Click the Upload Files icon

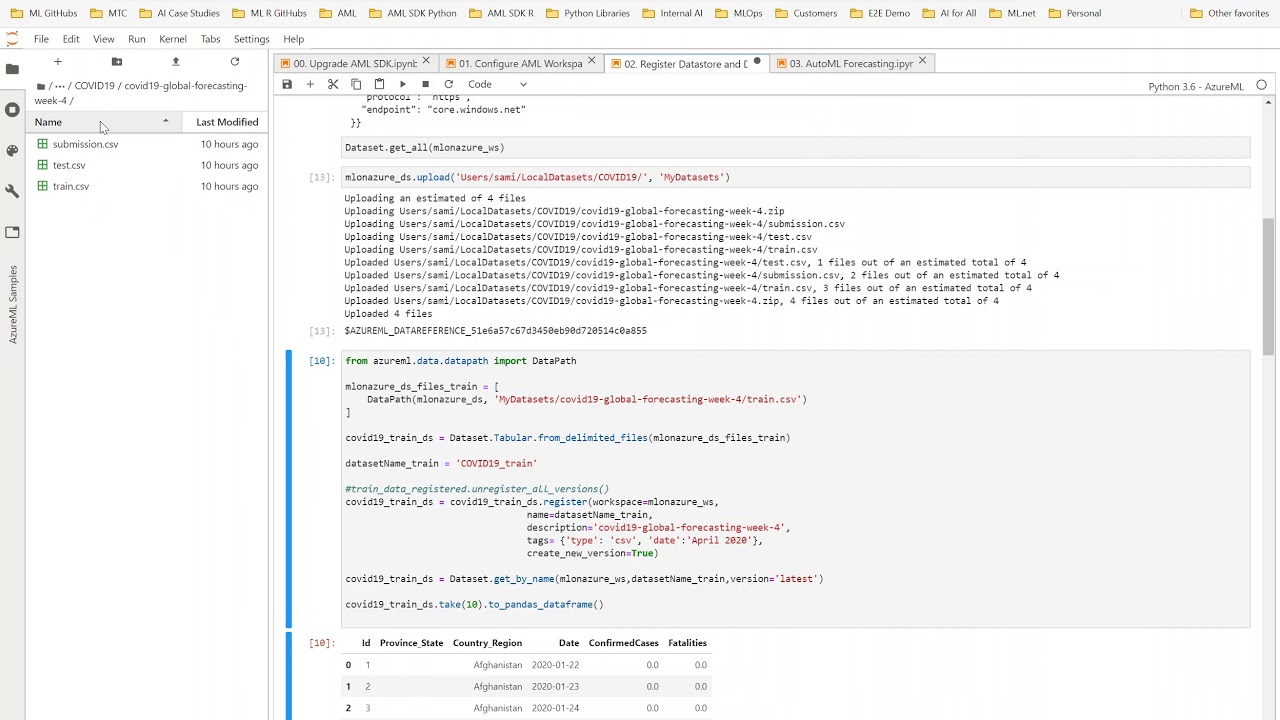coord(175,62)
